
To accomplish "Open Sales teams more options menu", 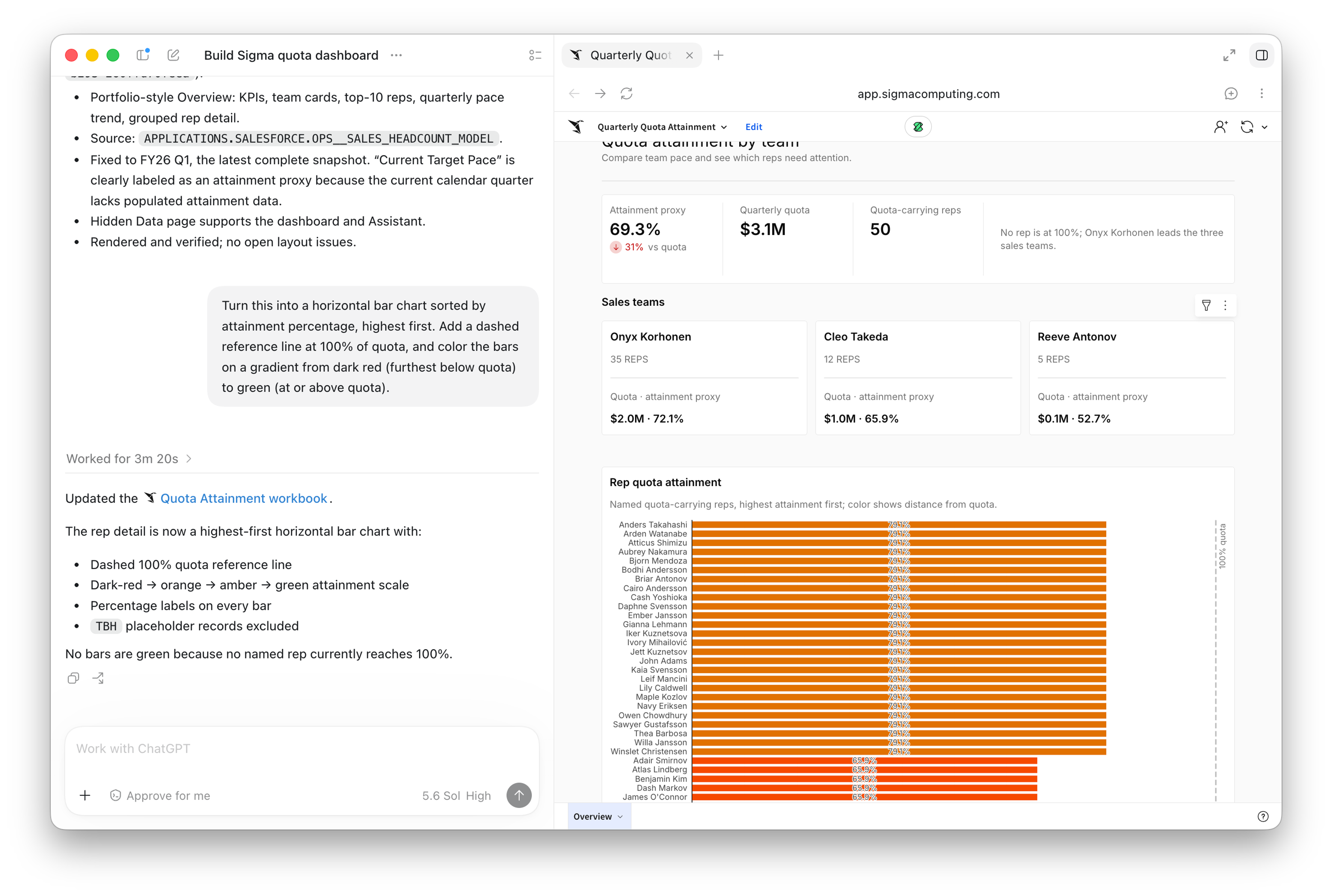I will pos(1224,305).
